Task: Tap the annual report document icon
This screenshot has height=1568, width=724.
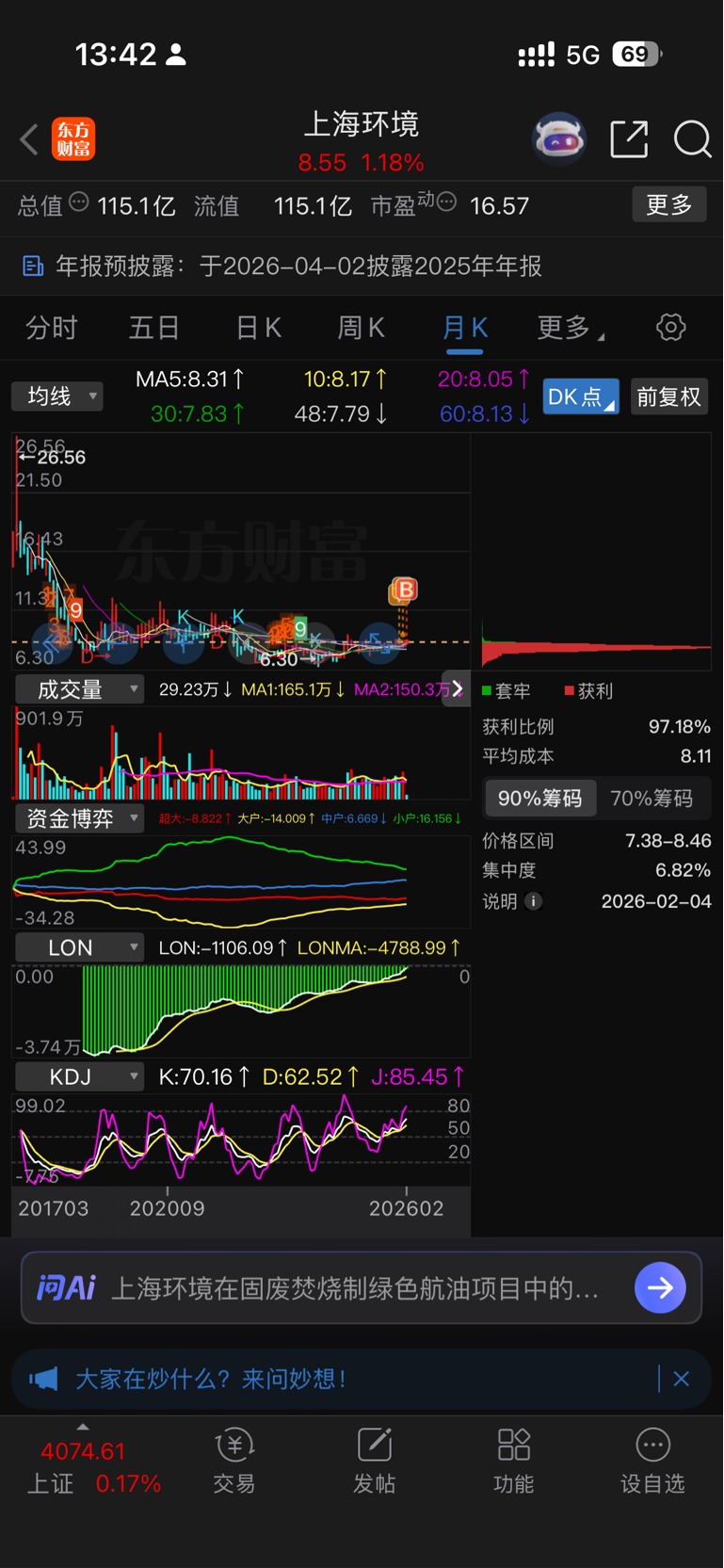Action: 33,267
